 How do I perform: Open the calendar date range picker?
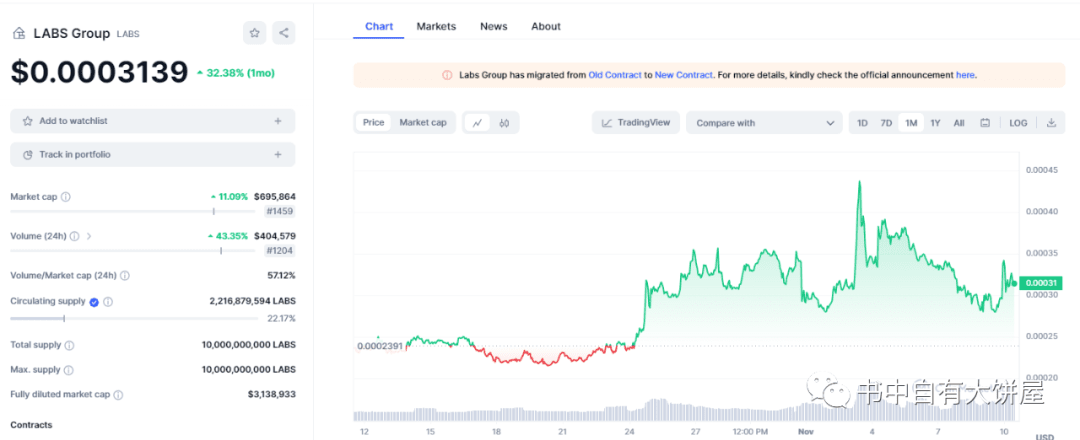pos(985,123)
